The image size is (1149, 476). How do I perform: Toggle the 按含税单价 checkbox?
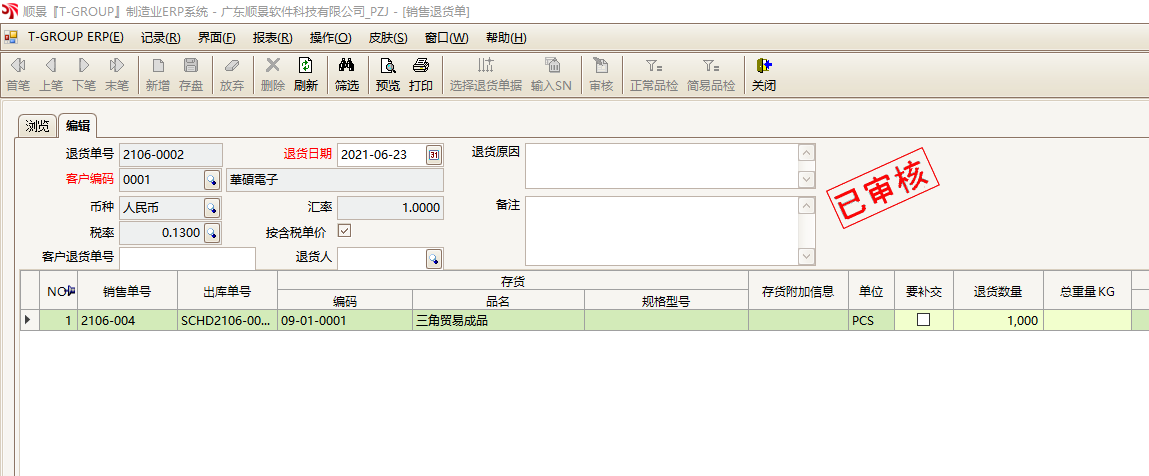point(345,231)
